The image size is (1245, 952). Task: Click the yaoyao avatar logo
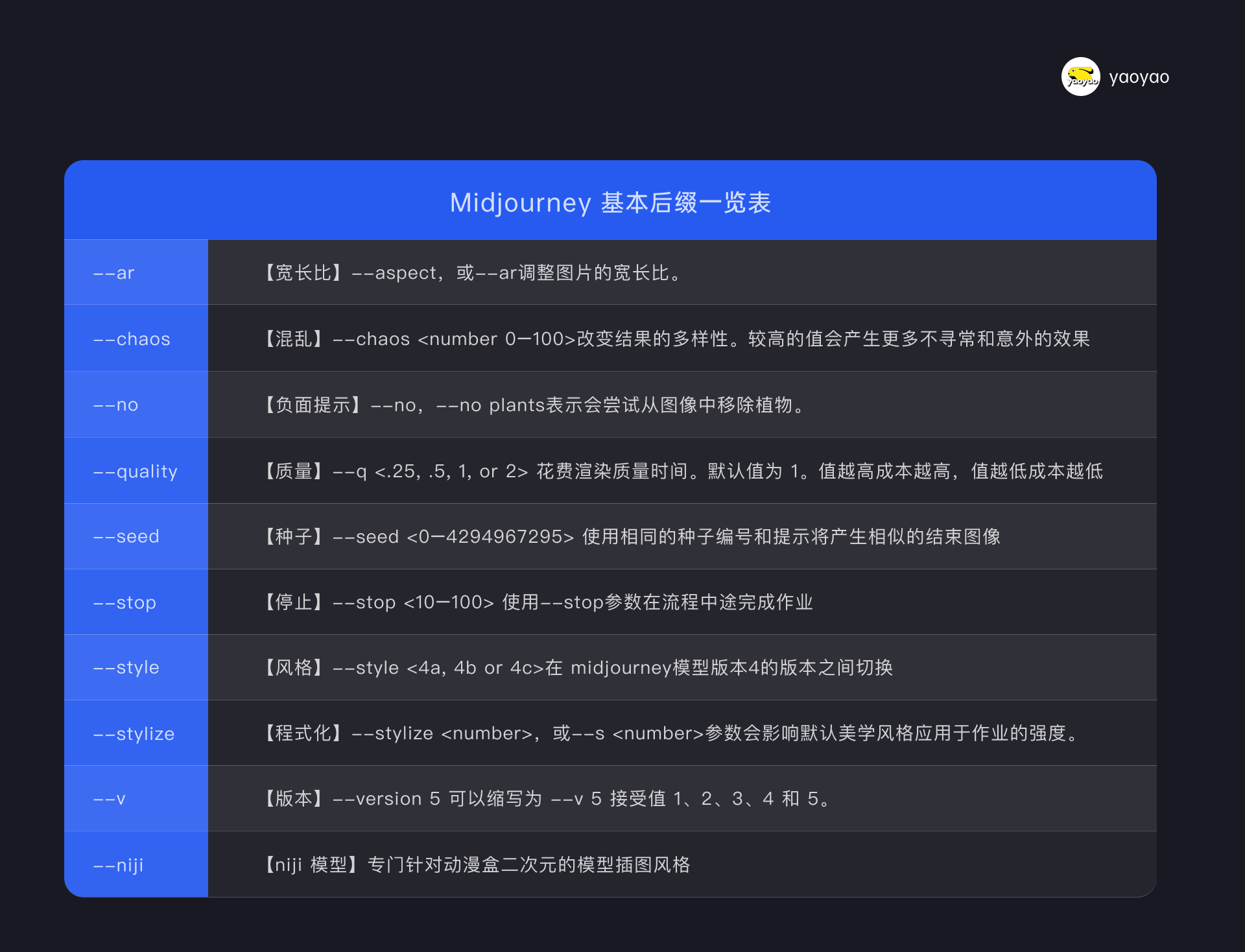1080,77
